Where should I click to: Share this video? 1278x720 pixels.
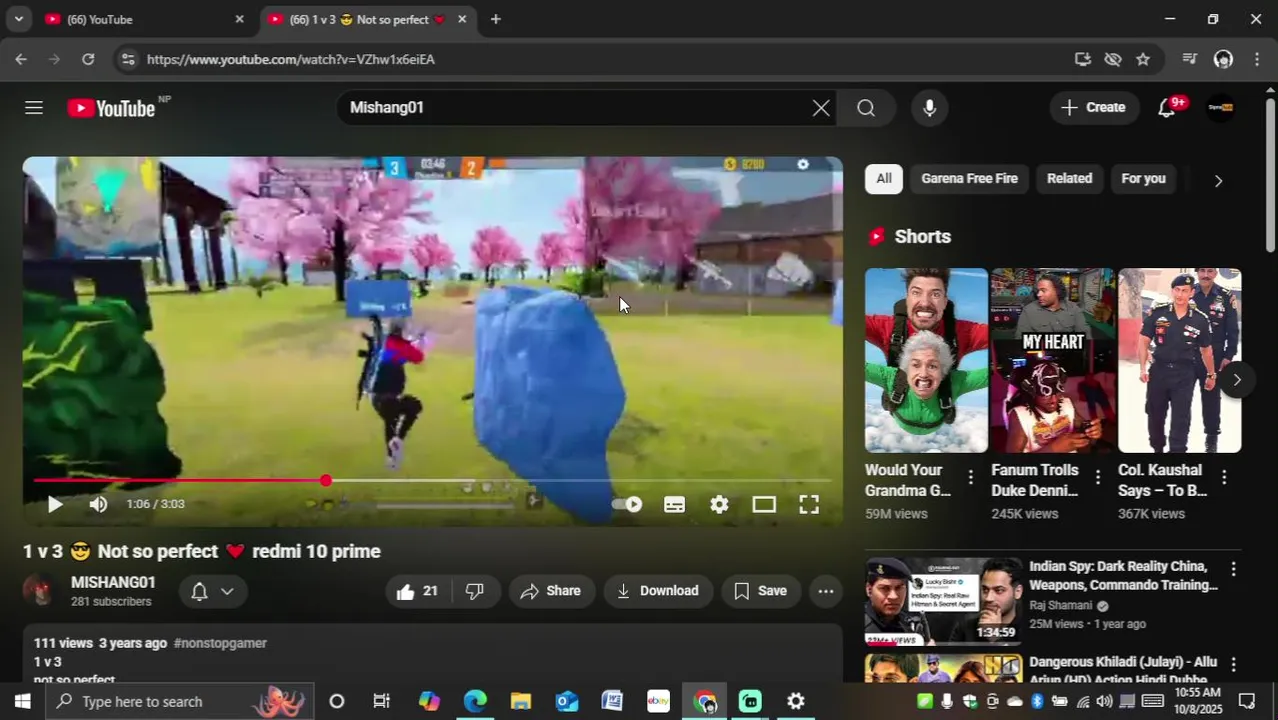click(551, 591)
